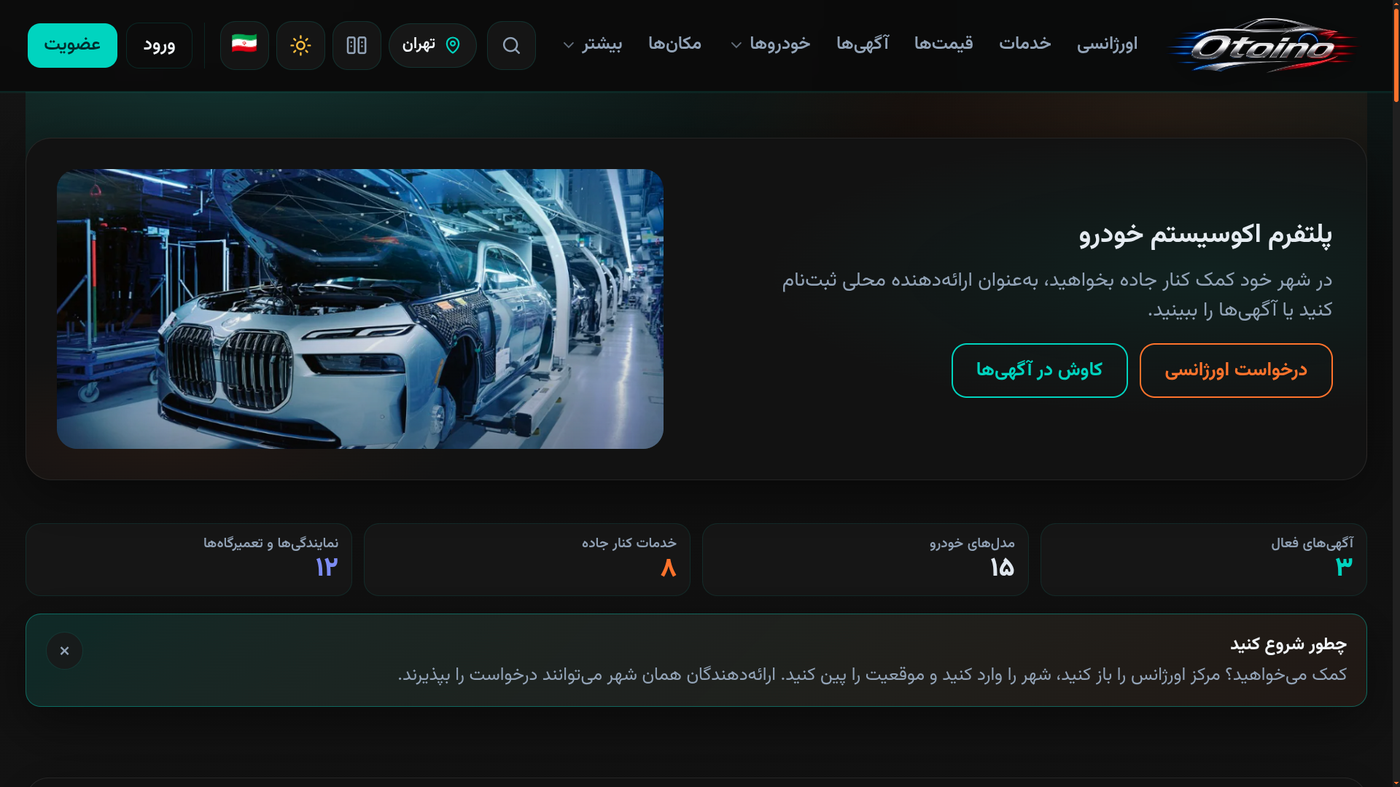Click the heading پلتفرم اکوسیستم خودرو
The image size is (1400, 787).
pos(1205,235)
